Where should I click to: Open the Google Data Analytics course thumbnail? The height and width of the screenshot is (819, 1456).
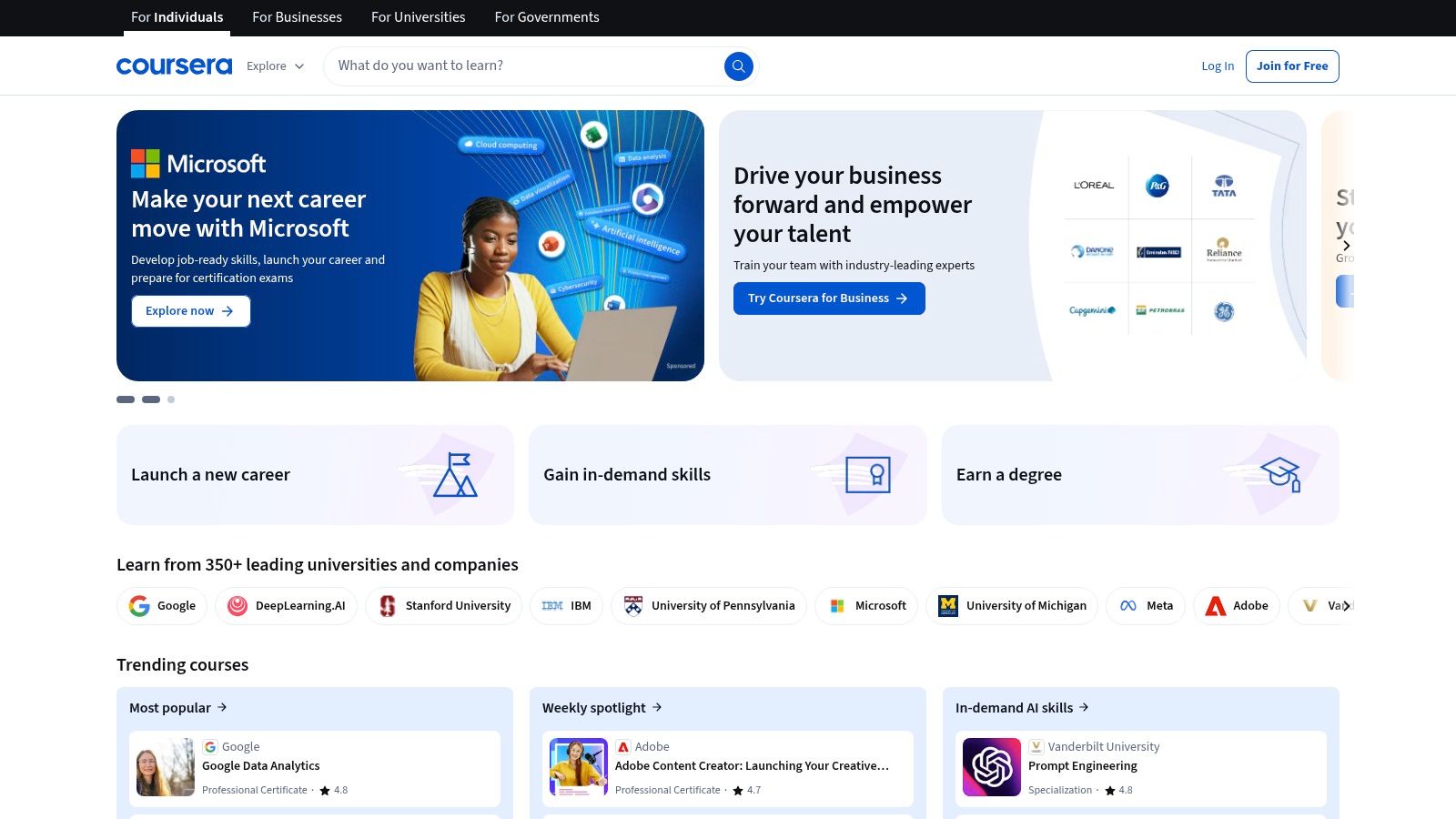165,768
